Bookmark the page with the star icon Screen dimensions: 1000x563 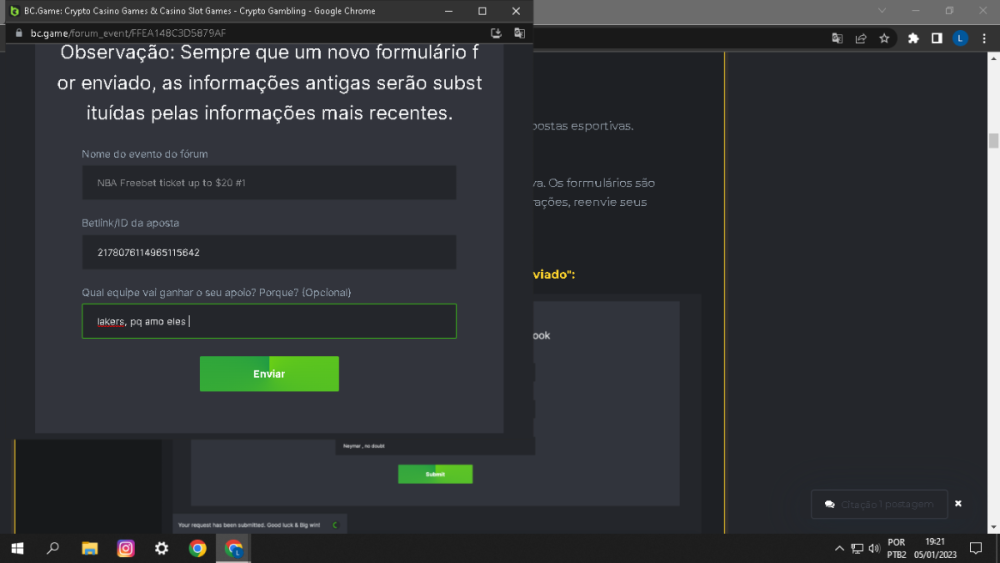tap(884, 38)
